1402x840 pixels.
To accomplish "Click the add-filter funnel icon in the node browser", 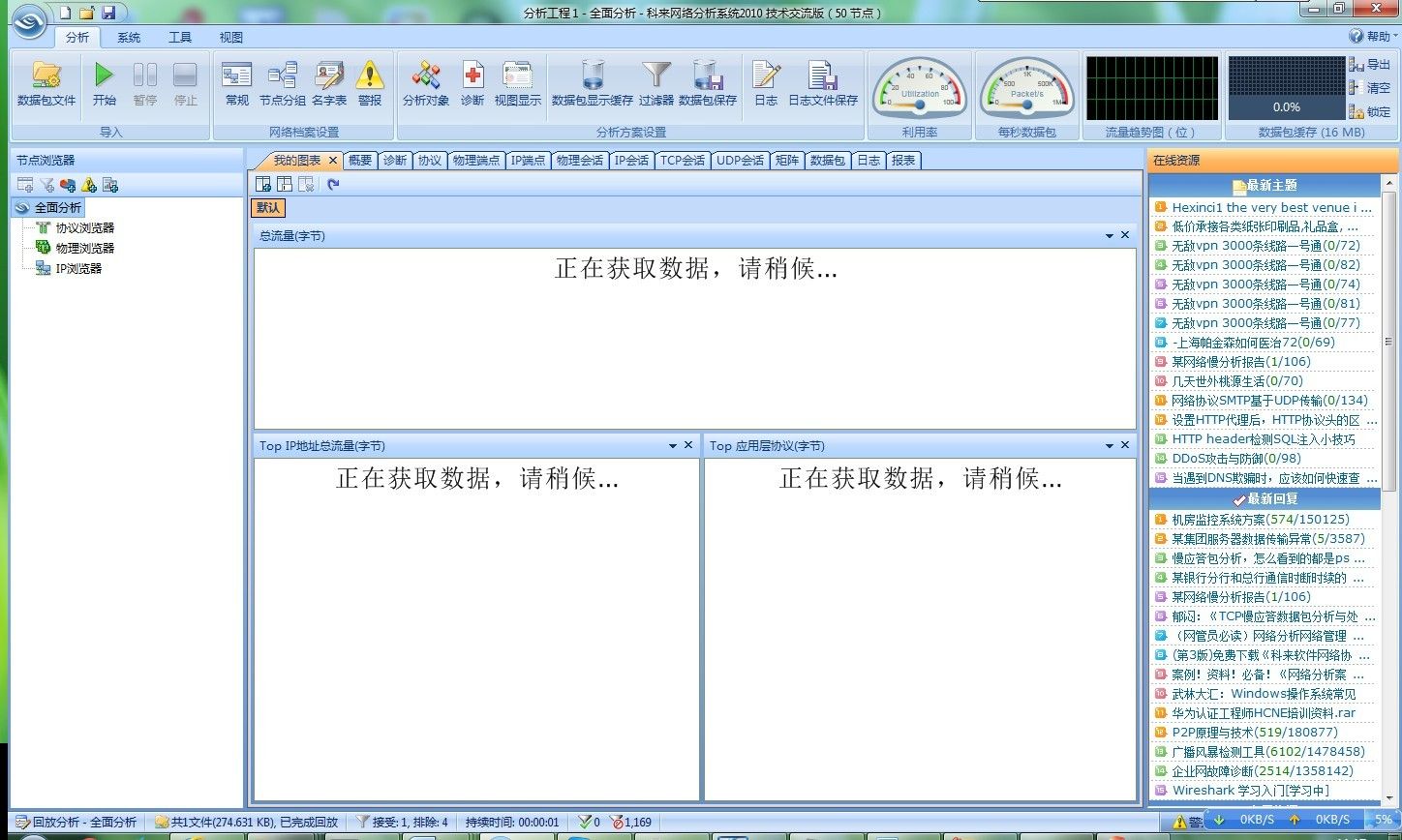I will click(x=46, y=185).
